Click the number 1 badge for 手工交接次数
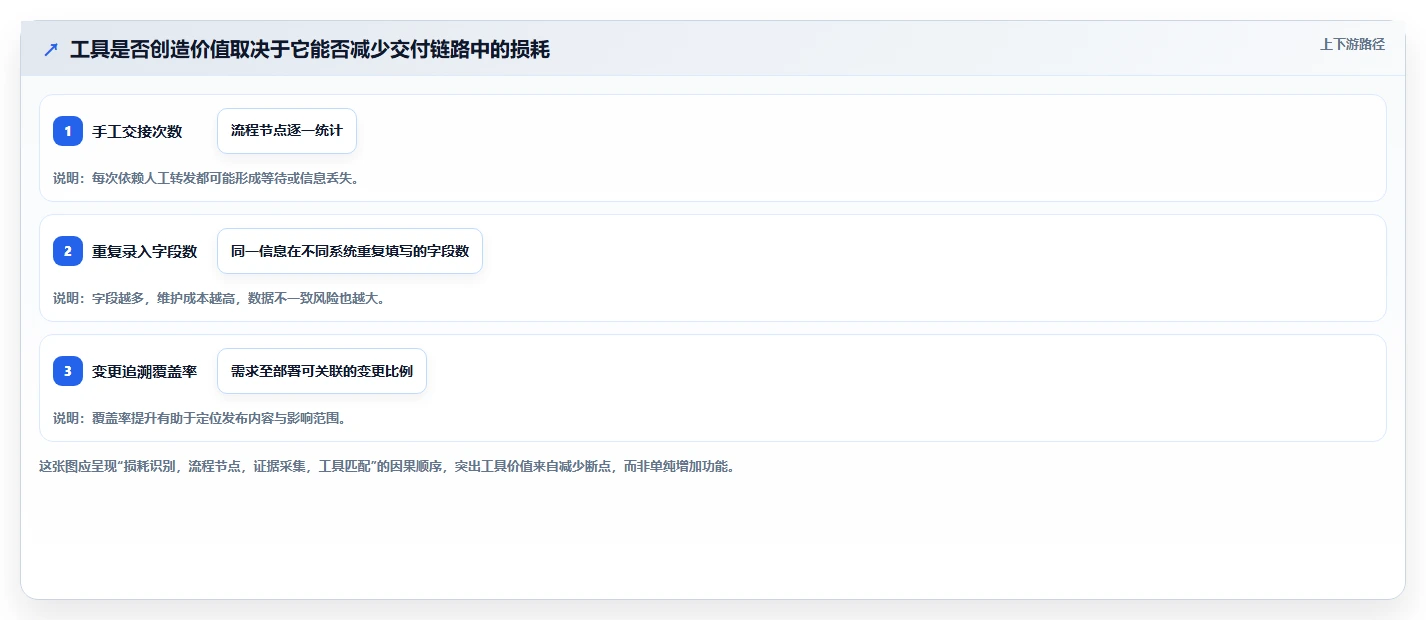1426x620 pixels. point(68,131)
